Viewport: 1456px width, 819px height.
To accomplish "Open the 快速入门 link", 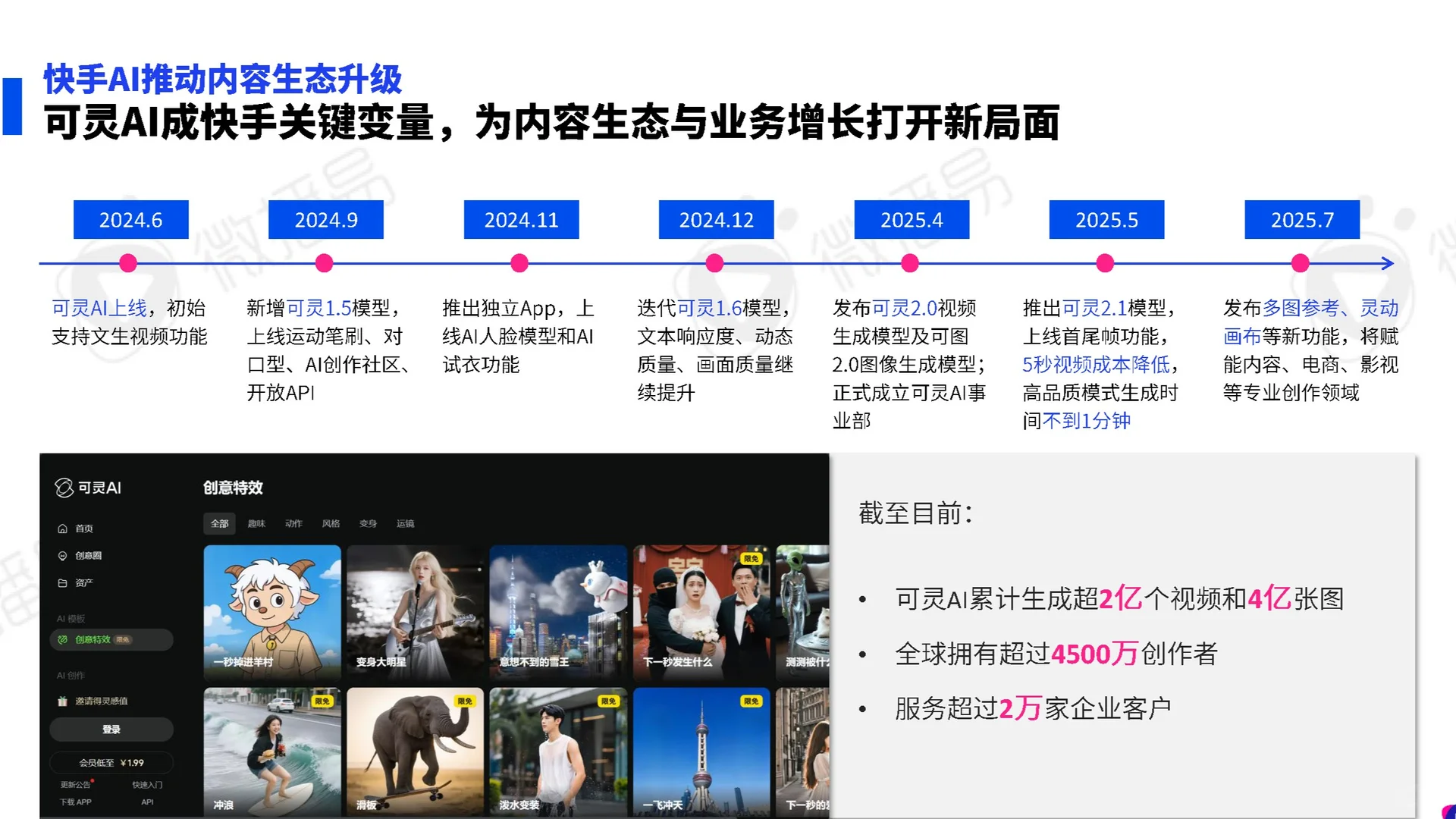I will (147, 785).
